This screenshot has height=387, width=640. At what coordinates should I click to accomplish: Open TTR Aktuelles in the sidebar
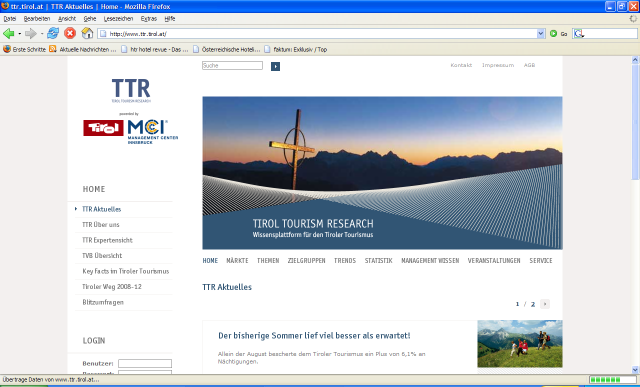(102, 209)
